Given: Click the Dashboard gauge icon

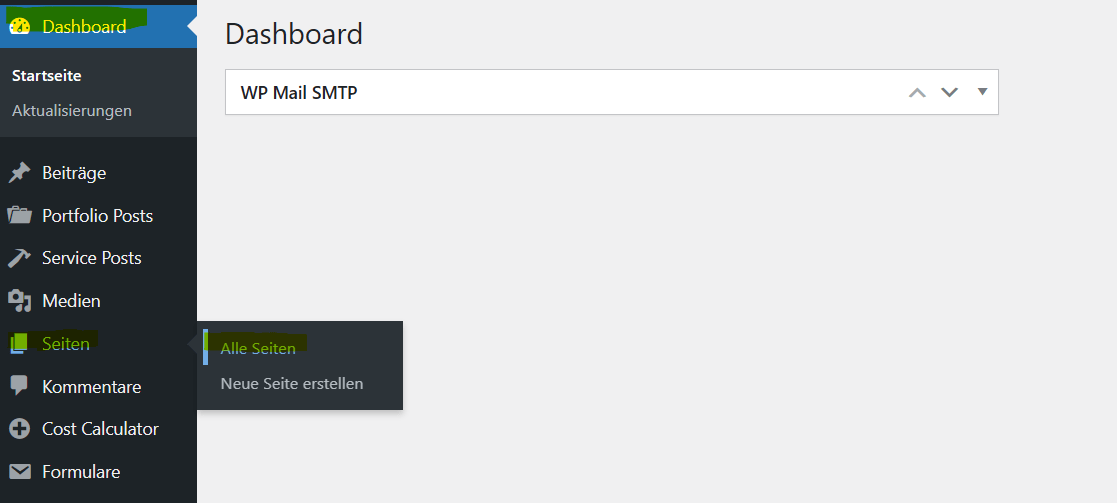Looking at the screenshot, I should pyautogui.click(x=20, y=26).
